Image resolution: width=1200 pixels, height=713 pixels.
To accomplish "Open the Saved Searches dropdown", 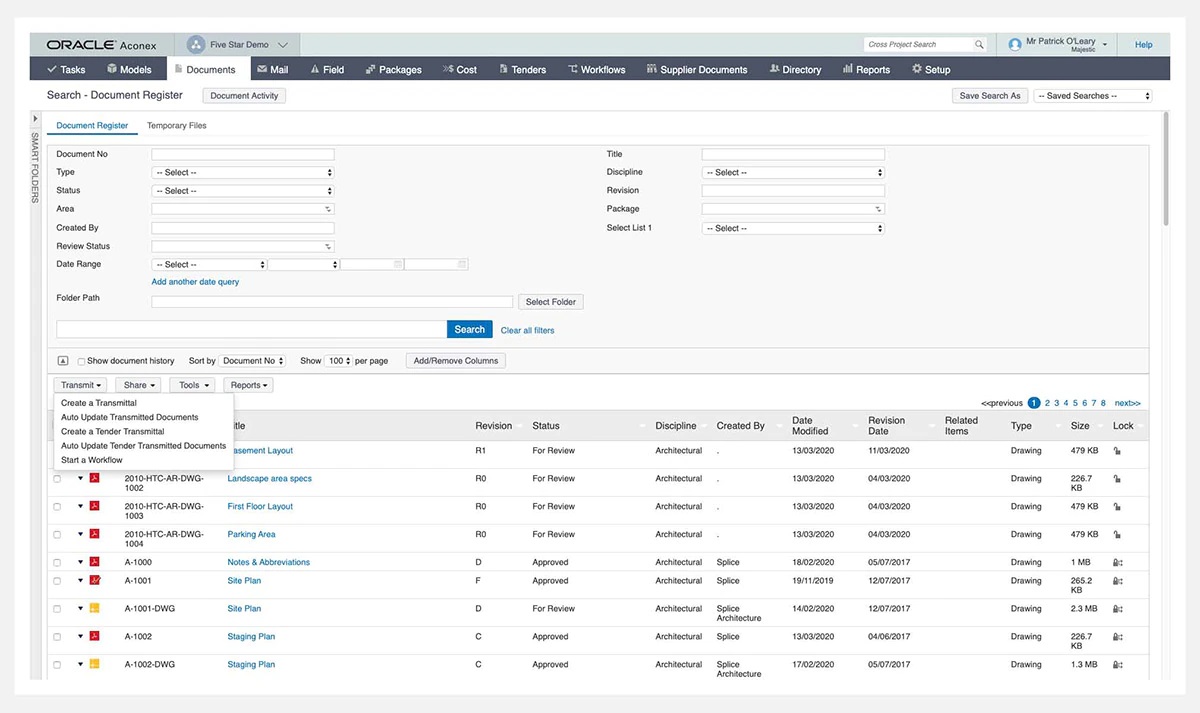I will 1092,96.
